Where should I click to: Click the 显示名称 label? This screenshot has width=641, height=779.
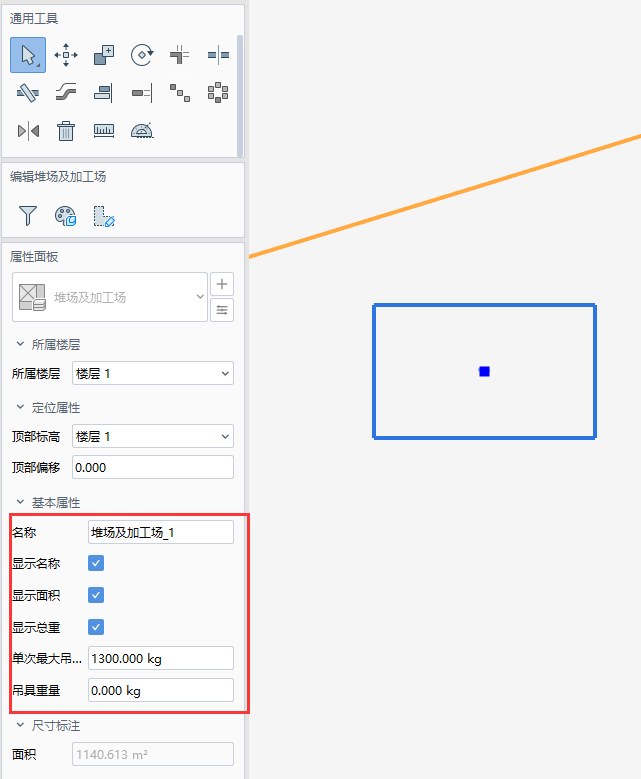pos(36,564)
